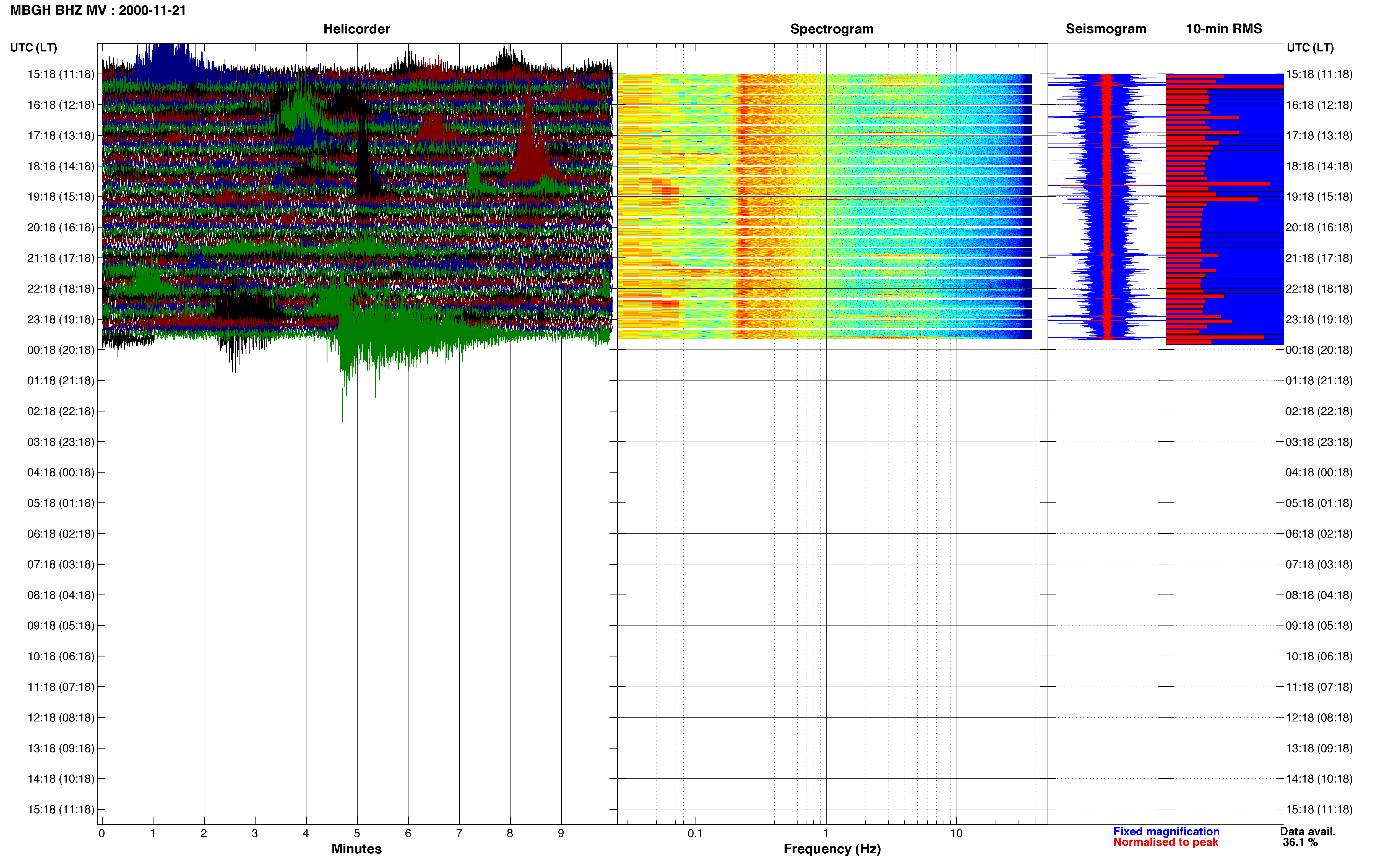Click the left '10:18 (06:18)' time label
Screen dimensions: 1388x868
pyautogui.click(x=61, y=656)
